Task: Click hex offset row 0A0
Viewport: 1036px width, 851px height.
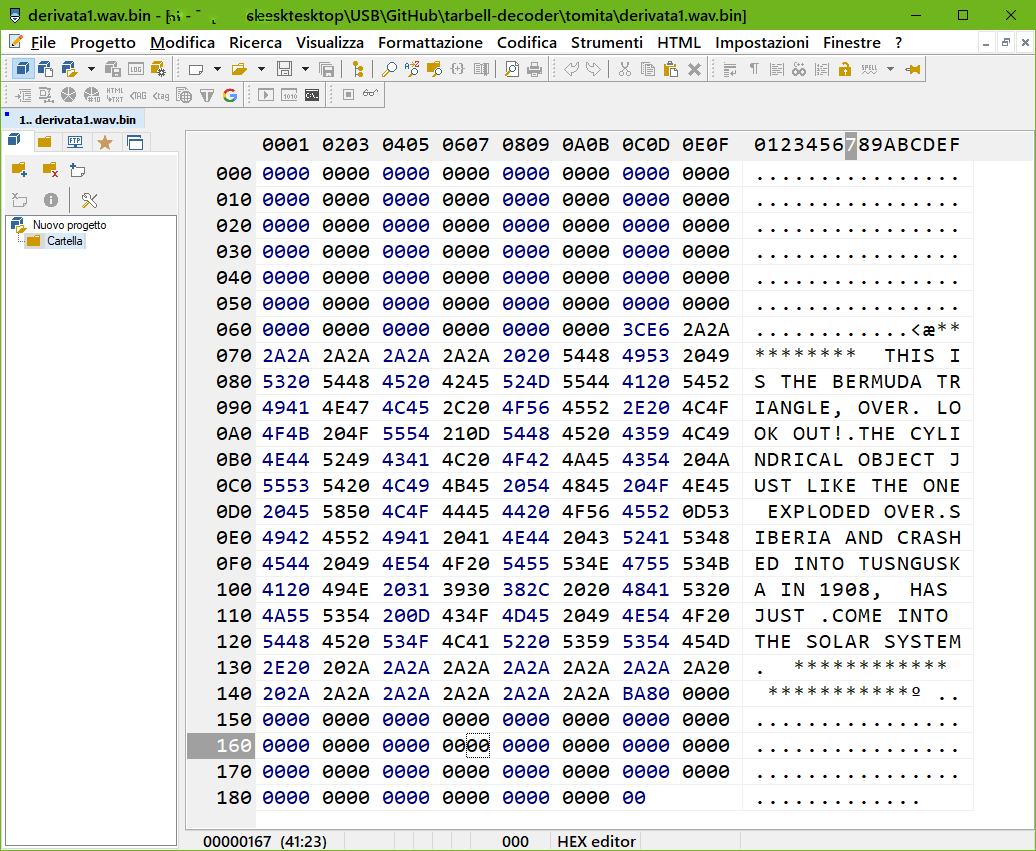Action: point(233,433)
